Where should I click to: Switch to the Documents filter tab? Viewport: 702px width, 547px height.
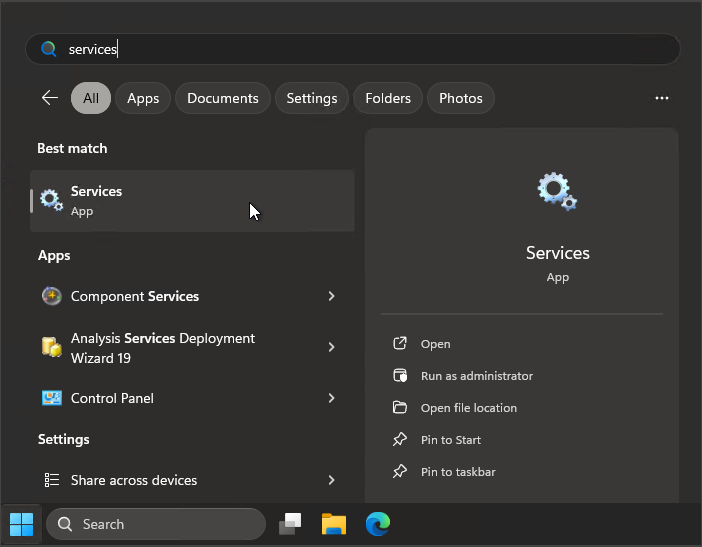223,98
